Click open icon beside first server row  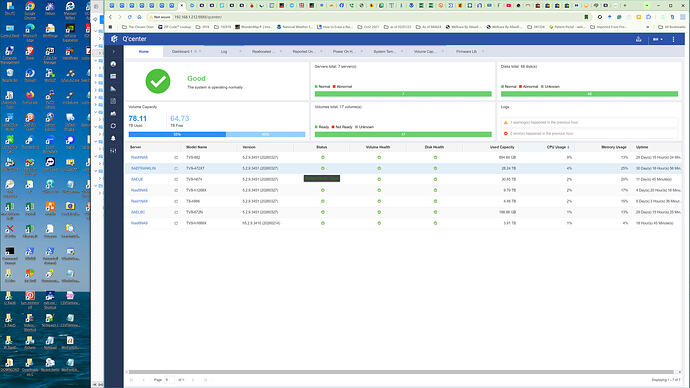point(176,157)
